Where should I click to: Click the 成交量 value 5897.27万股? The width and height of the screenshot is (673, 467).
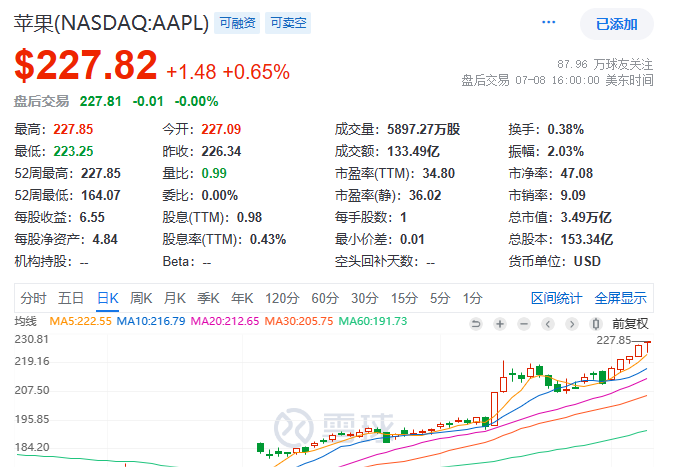point(423,129)
